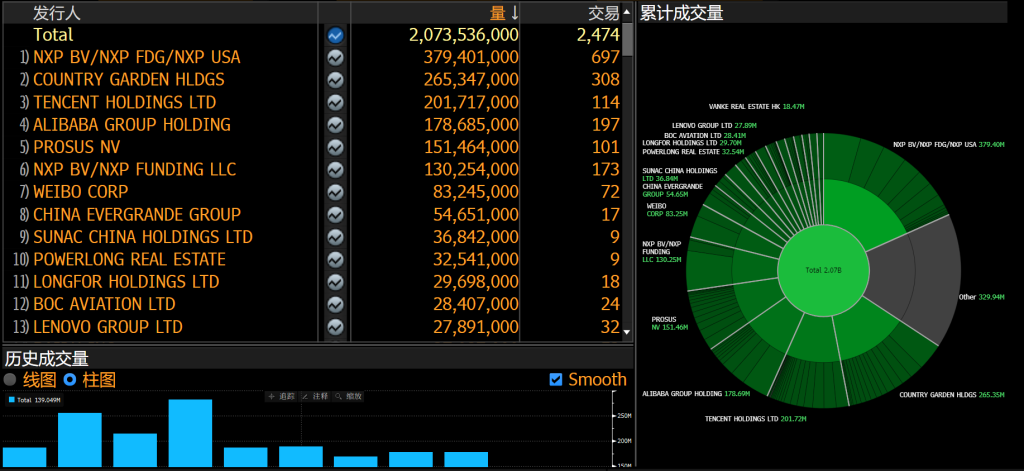Viewport: 1024px width, 471px height.
Task: Toggle chart icon for ALIBABA GROUP HOLDING
Action: pos(336,125)
